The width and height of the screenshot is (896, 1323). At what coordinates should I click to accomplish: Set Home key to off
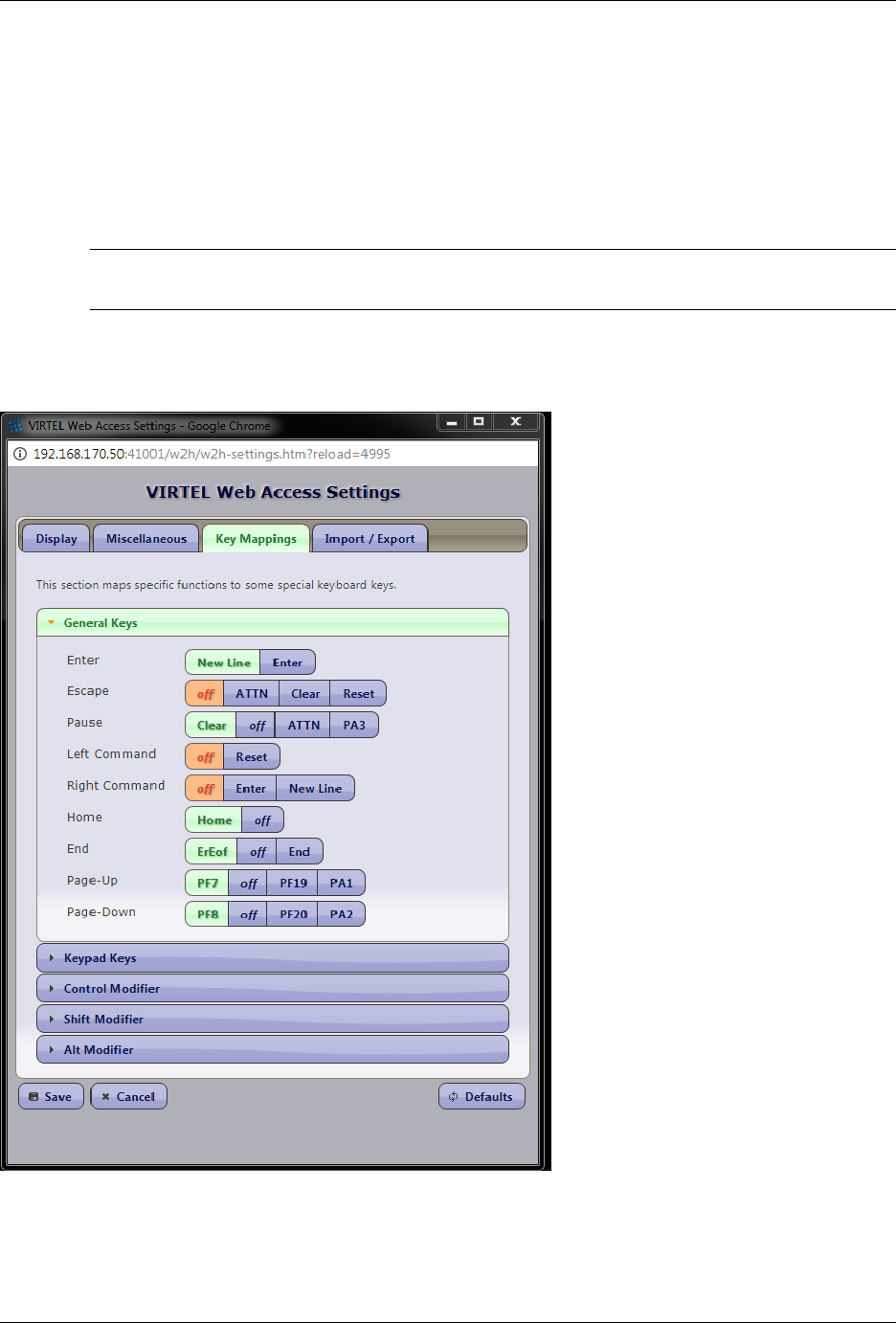tap(262, 820)
